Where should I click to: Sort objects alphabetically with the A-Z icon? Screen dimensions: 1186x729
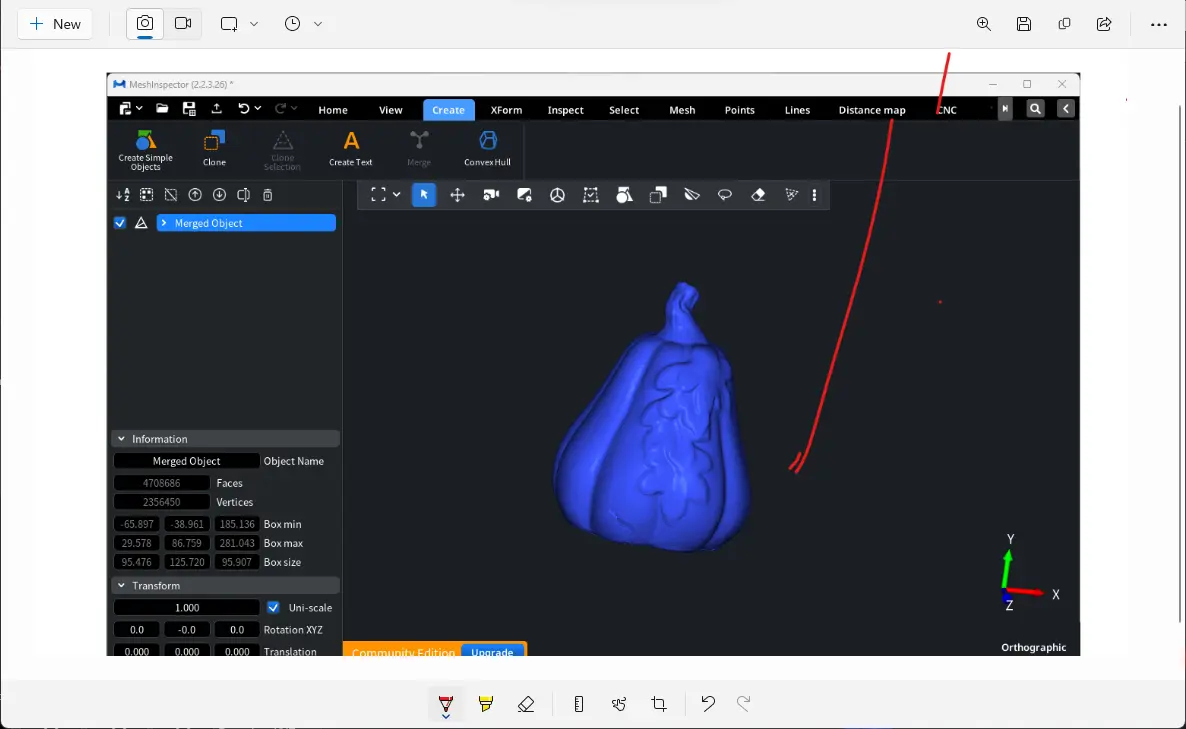[123, 195]
